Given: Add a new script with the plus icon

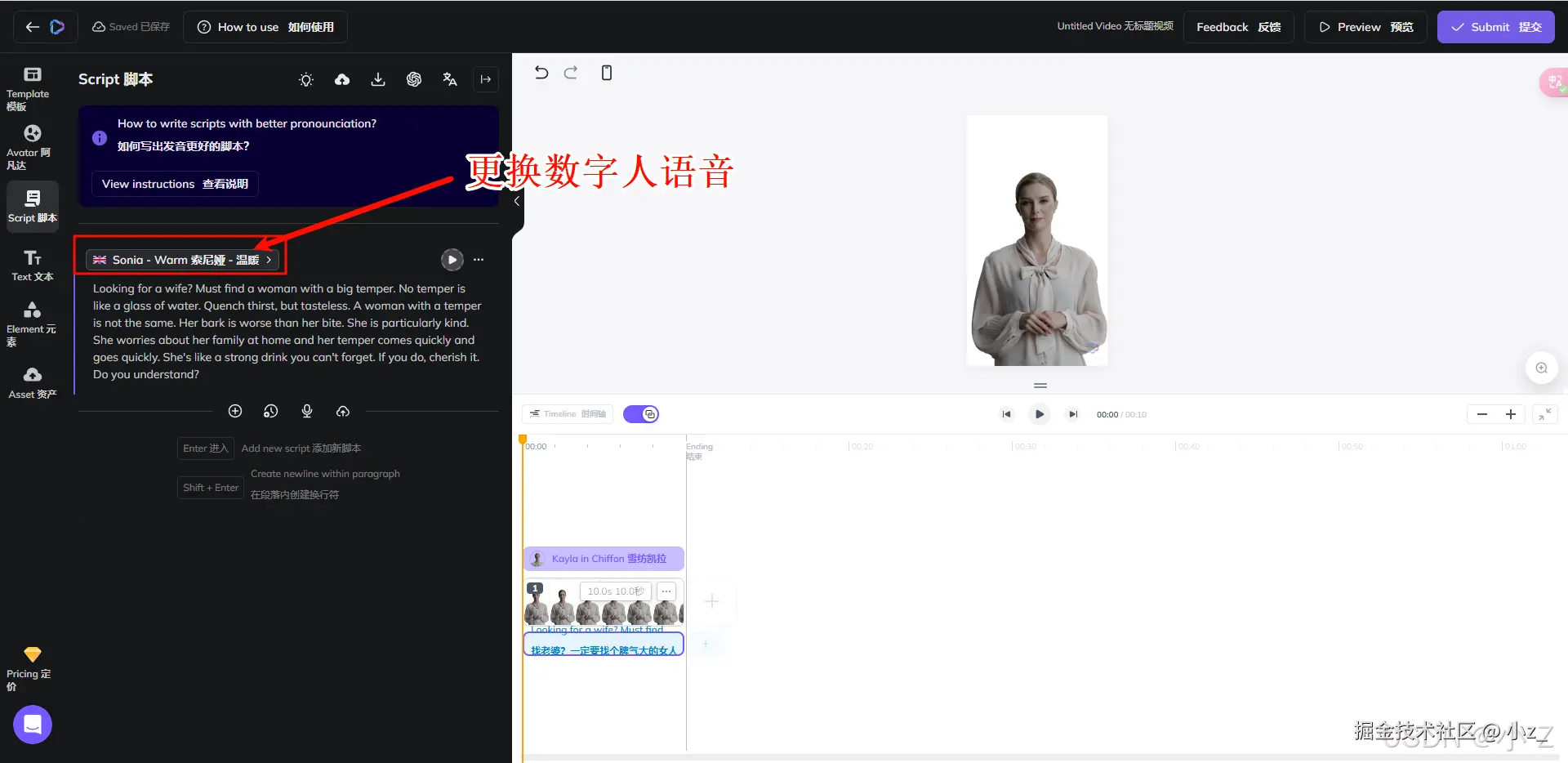Looking at the screenshot, I should [235, 411].
